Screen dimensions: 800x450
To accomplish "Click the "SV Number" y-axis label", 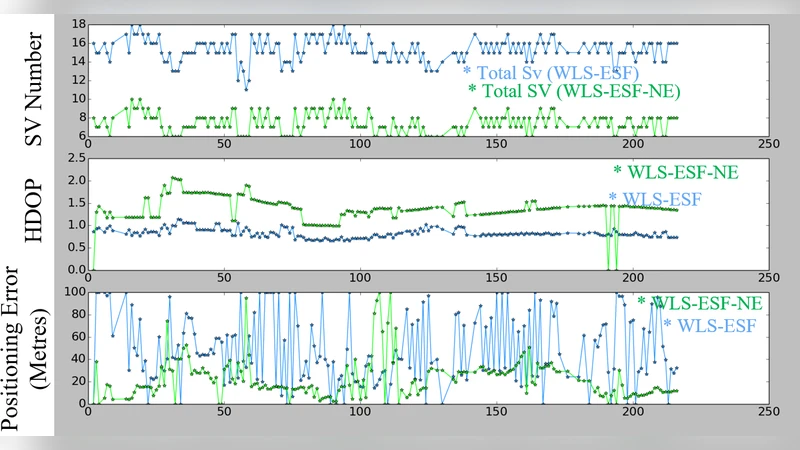I will tap(35, 80).
